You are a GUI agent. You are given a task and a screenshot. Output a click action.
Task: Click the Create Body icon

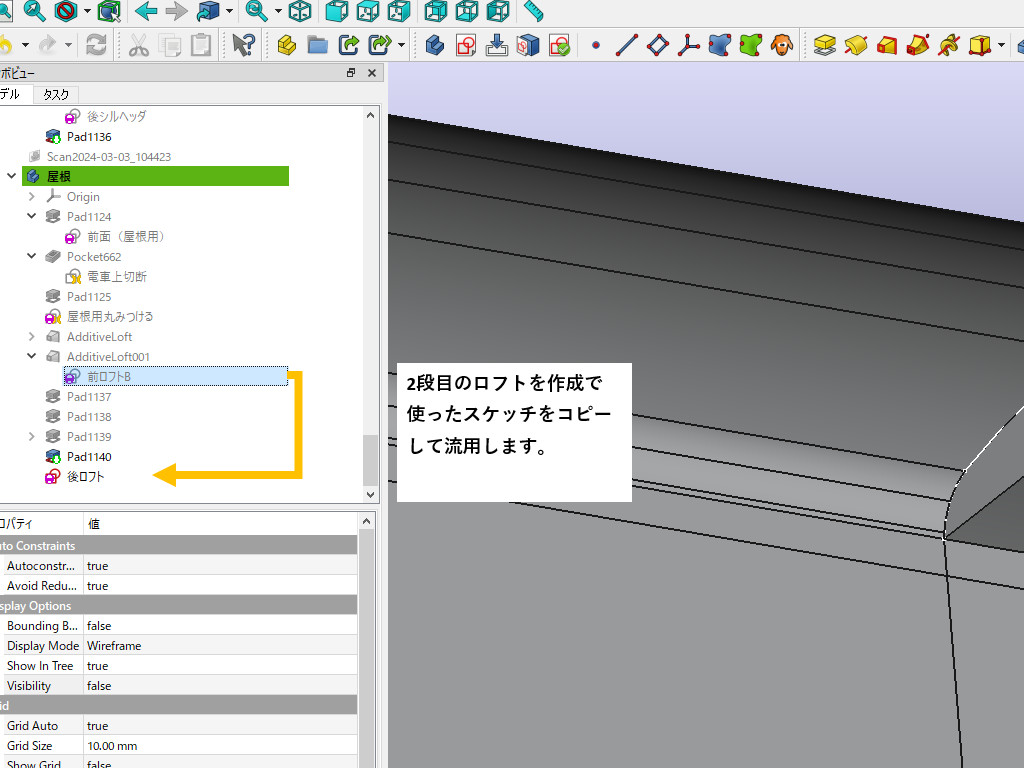435,45
